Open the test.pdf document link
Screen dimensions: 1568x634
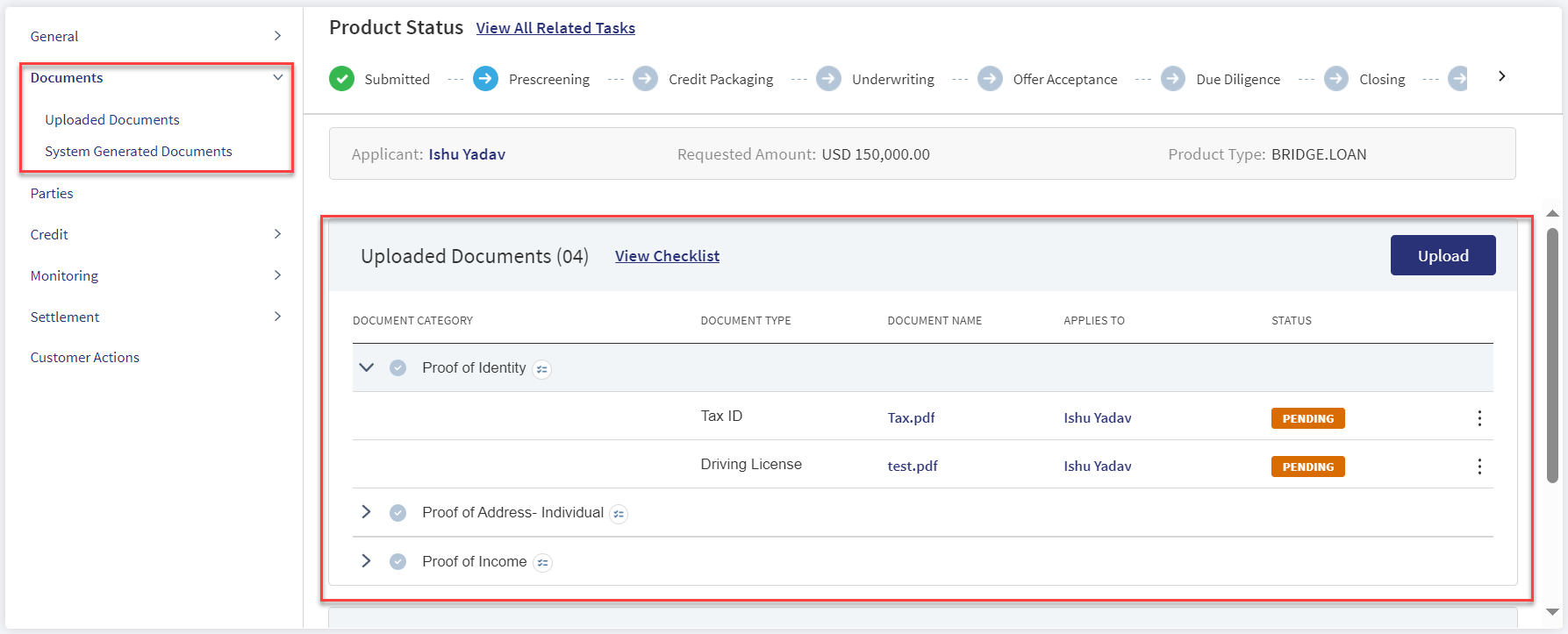[913, 467]
